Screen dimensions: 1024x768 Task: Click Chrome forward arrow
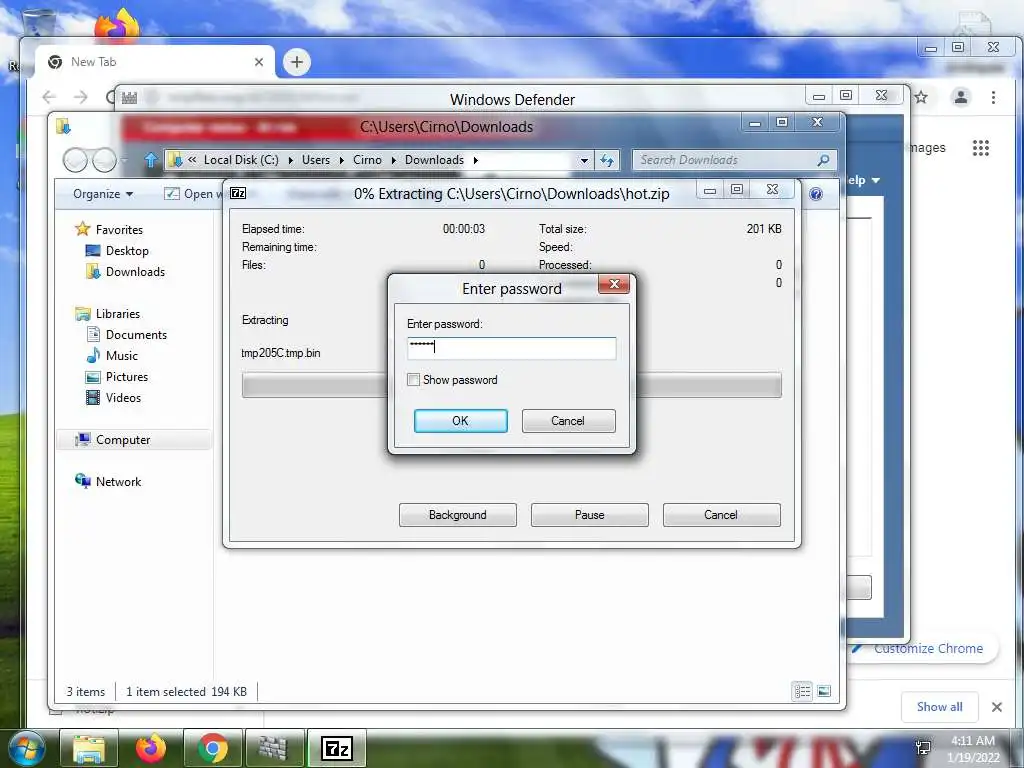coord(80,97)
